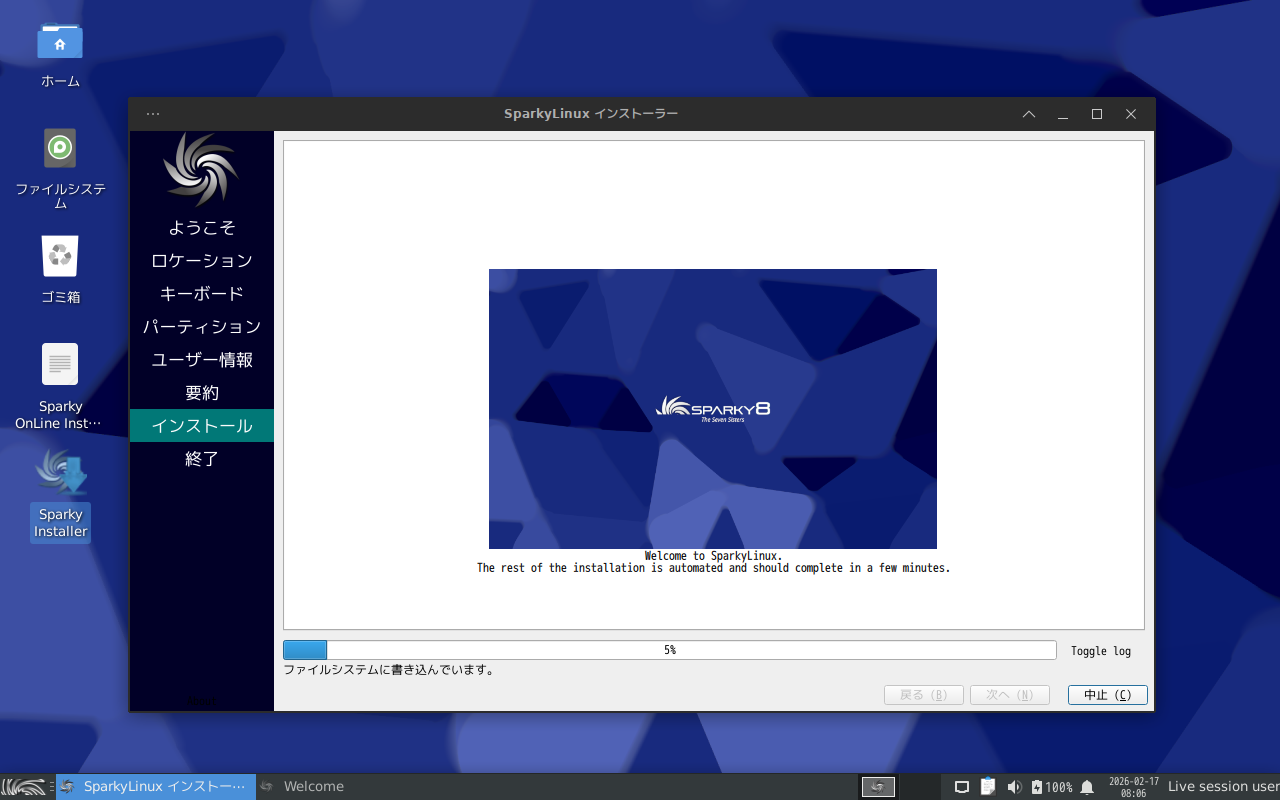The width and height of the screenshot is (1280, 800).
Task: Open the ホーム folder desktop icon
Action: point(60,43)
